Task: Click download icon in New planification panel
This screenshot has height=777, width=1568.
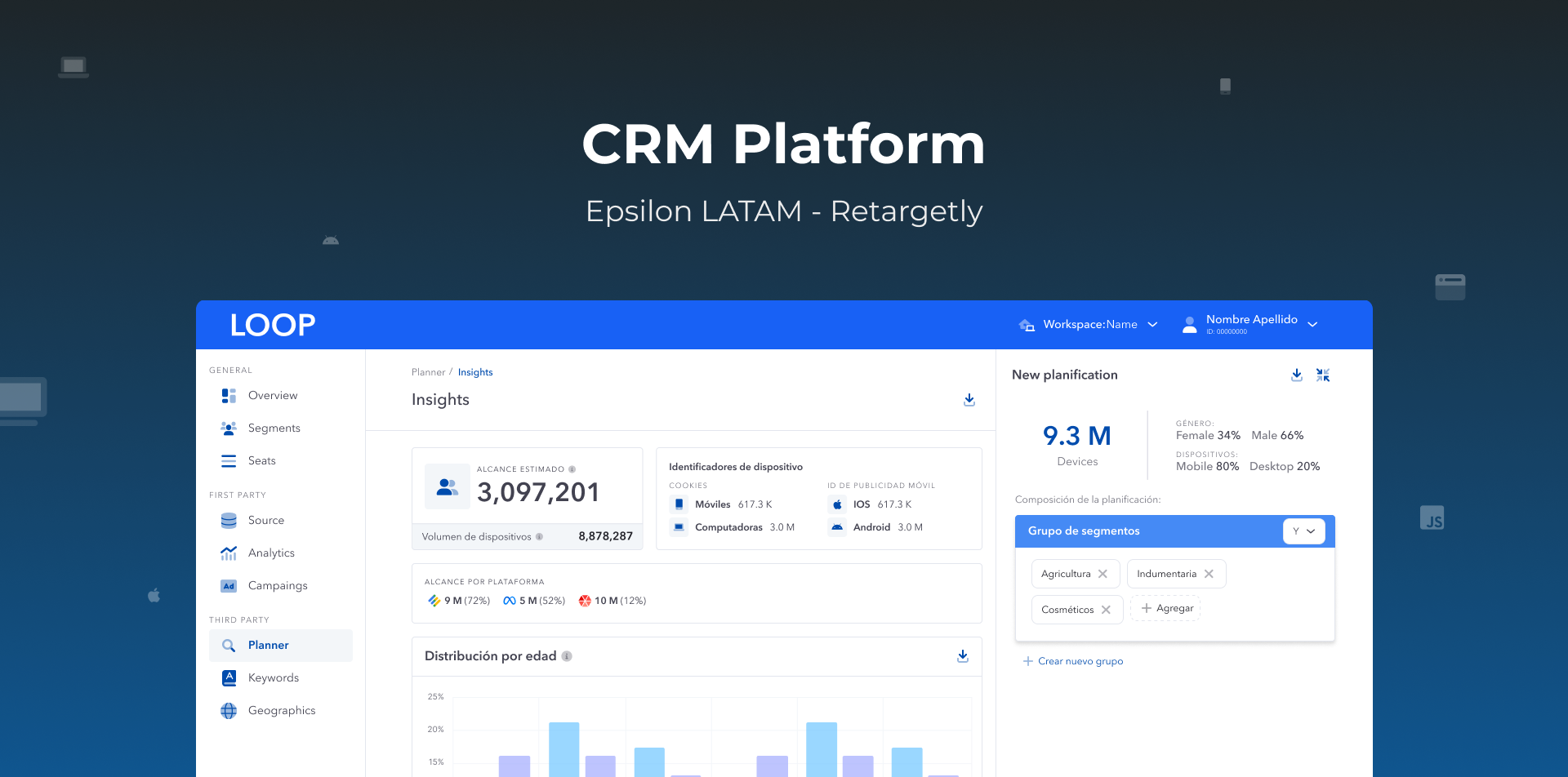Action: pyautogui.click(x=1297, y=375)
